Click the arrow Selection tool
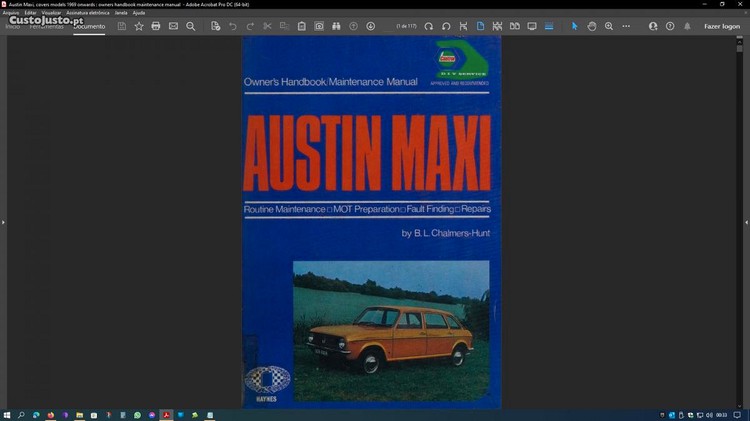750x421 pixels. [x=575, y=26]
